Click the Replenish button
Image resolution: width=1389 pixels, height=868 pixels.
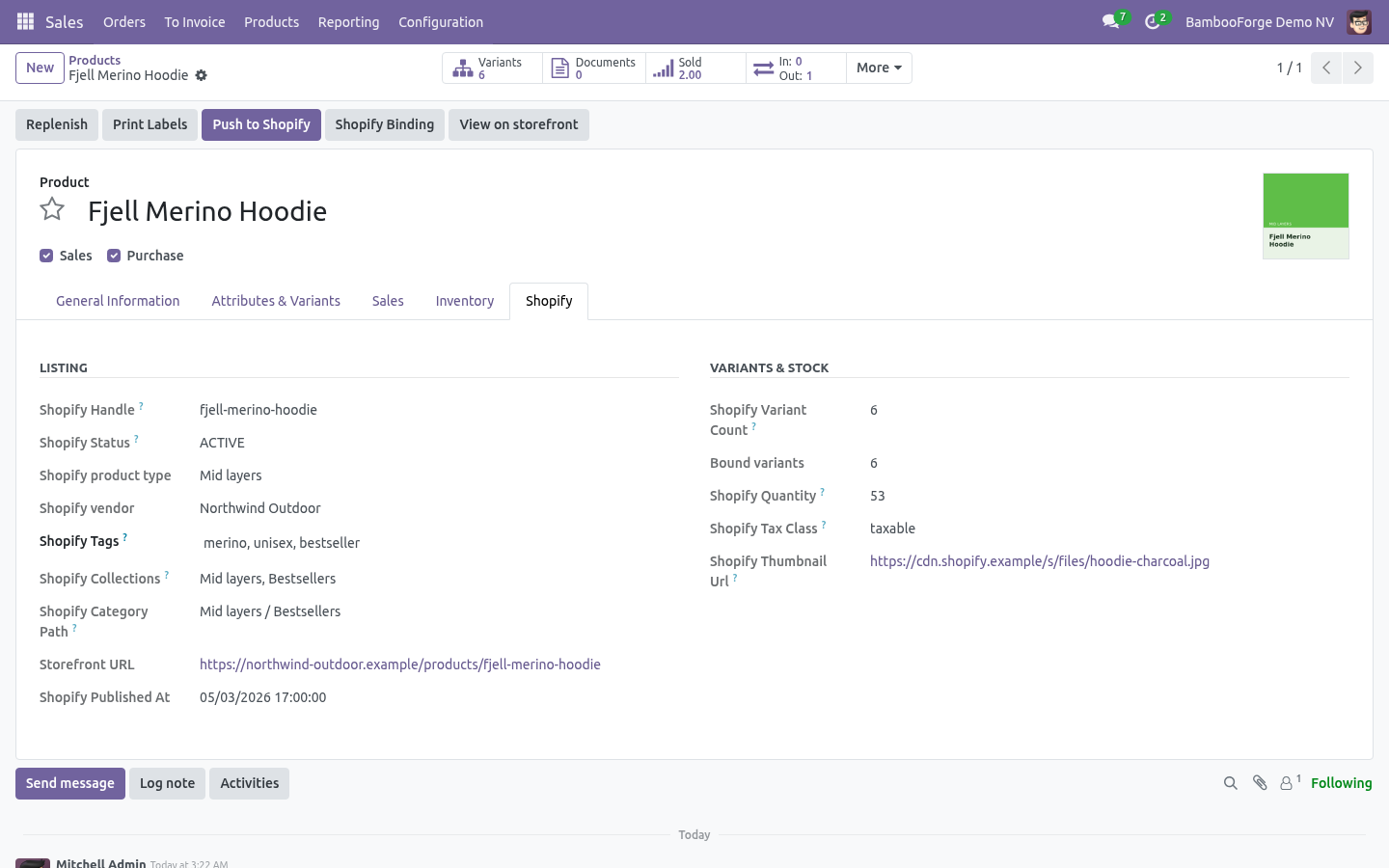click(57, 124)
